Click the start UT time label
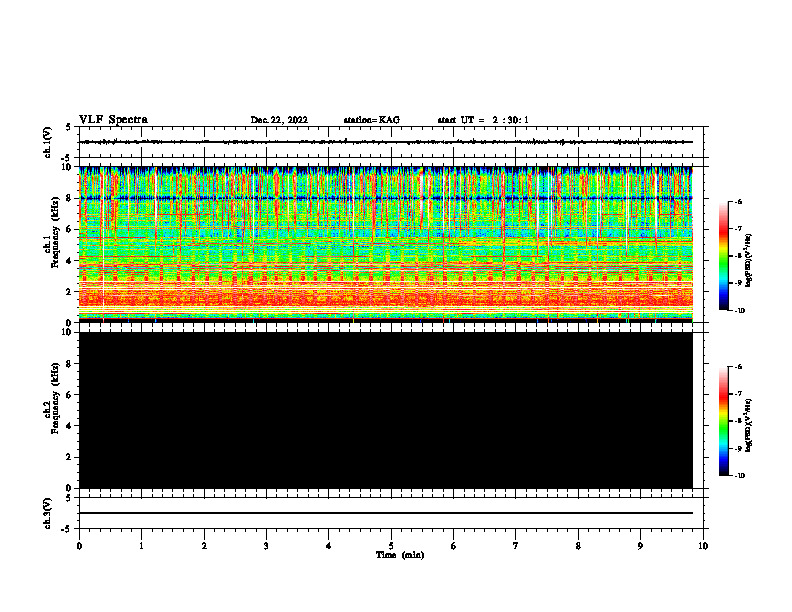This screenshot has width=792, height=612. tap(483, 120)
